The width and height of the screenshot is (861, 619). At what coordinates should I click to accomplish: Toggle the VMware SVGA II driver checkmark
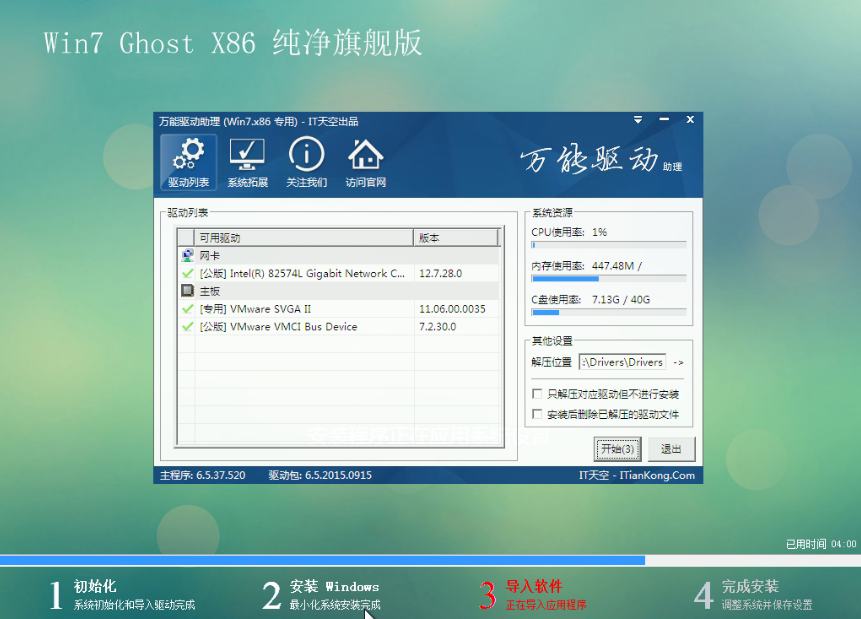point(188,309)
